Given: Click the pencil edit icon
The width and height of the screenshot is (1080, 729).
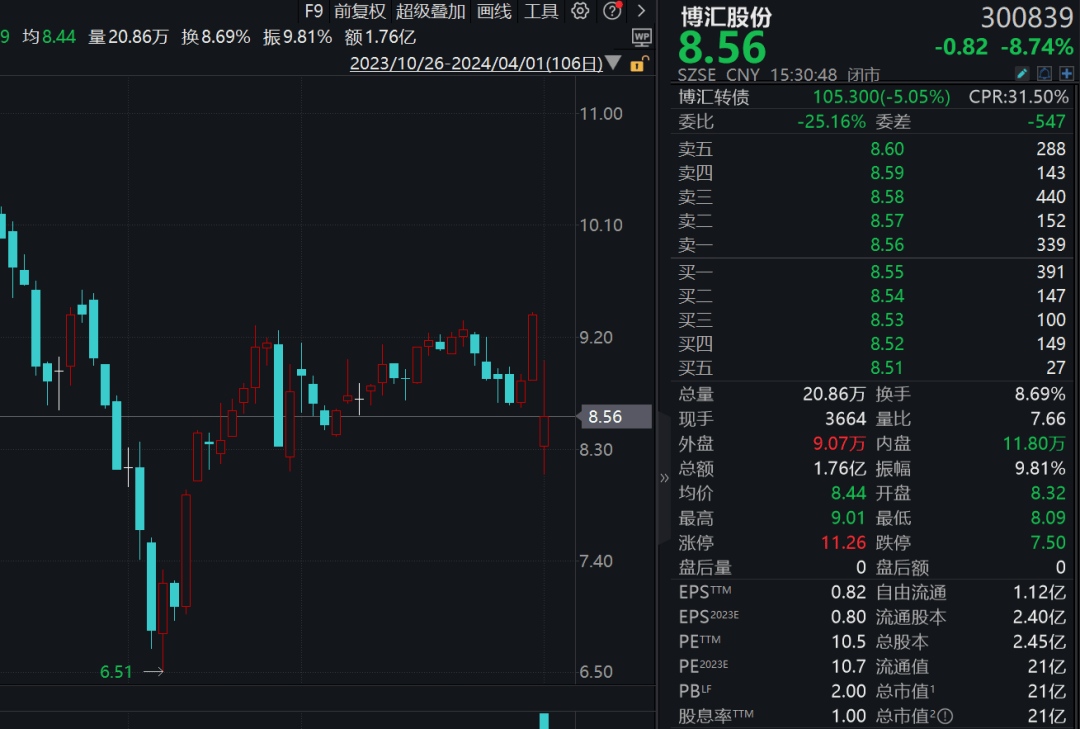Looking at the screenshot, I should 1024,73.
